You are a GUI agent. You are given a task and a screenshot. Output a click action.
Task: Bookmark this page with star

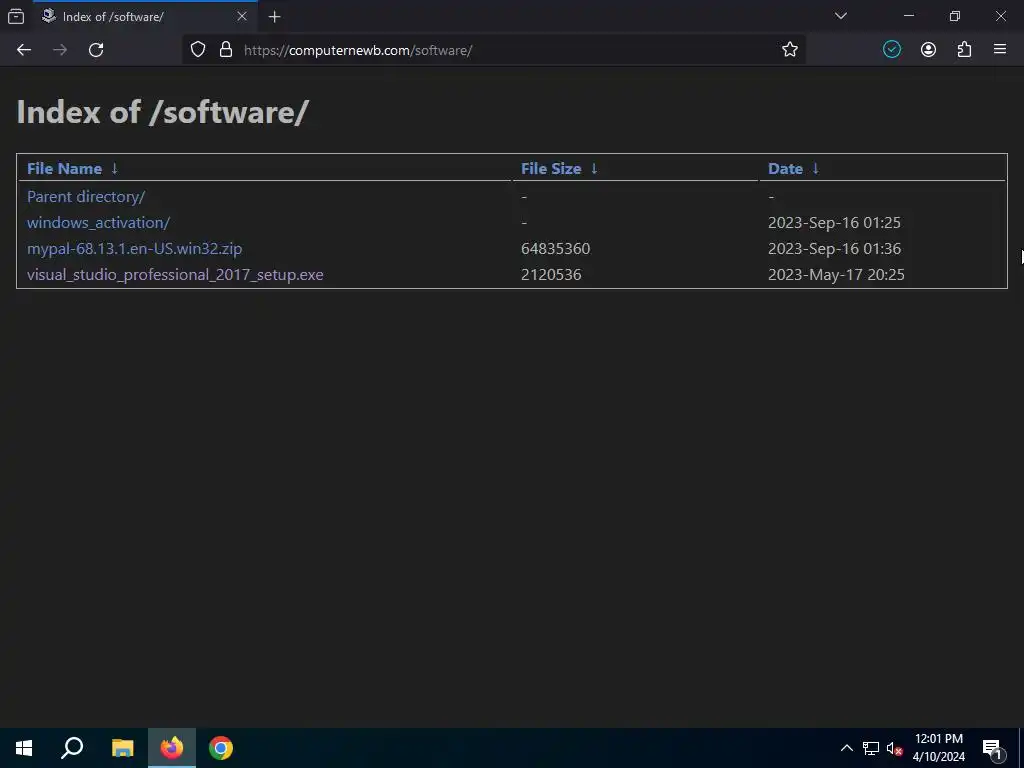click(790, 50)
